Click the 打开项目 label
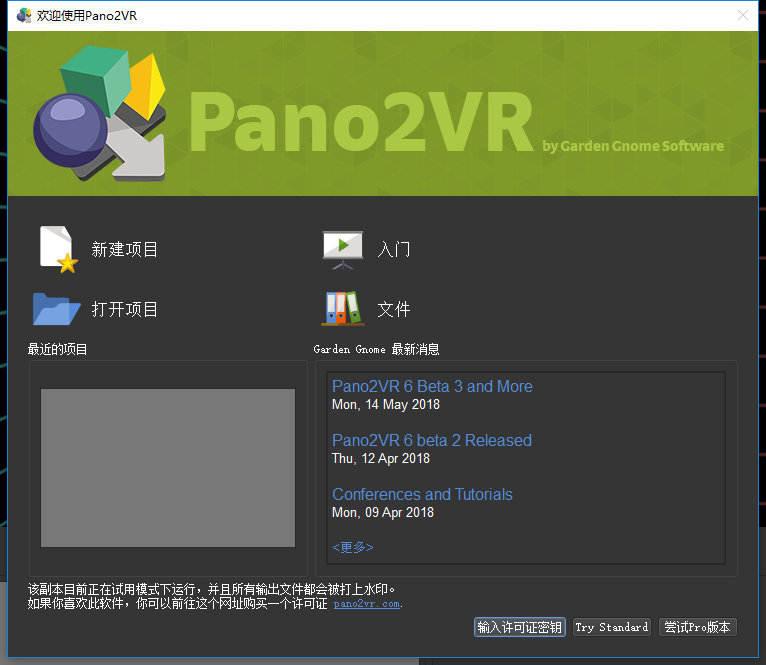 point(125,309)
